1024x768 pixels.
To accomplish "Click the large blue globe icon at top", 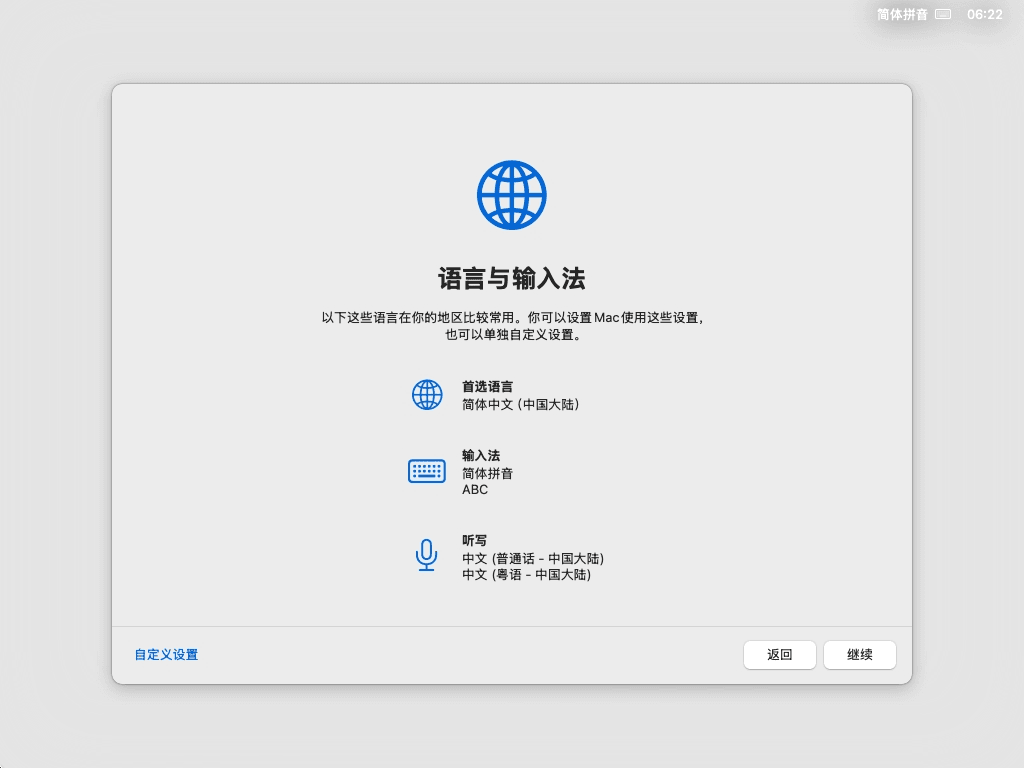I will tap(511, 195).
